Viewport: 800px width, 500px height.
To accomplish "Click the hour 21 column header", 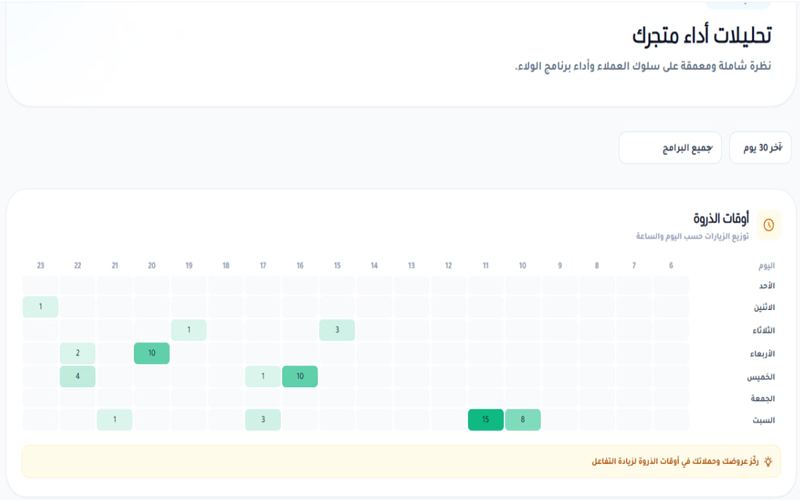I will click(115, 265).
